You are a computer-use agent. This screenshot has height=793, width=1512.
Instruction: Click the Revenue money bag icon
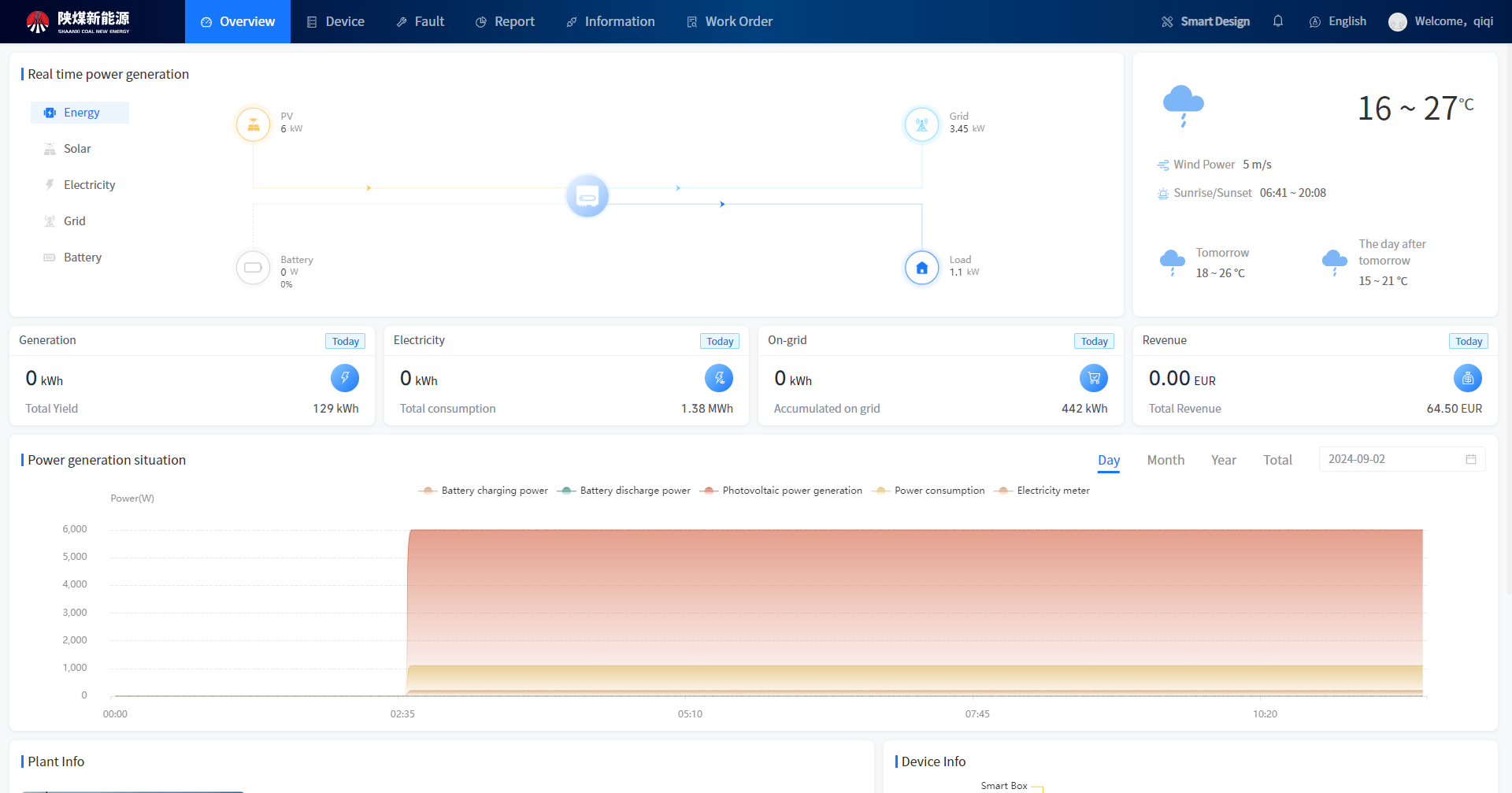(x=1467, y=378)
